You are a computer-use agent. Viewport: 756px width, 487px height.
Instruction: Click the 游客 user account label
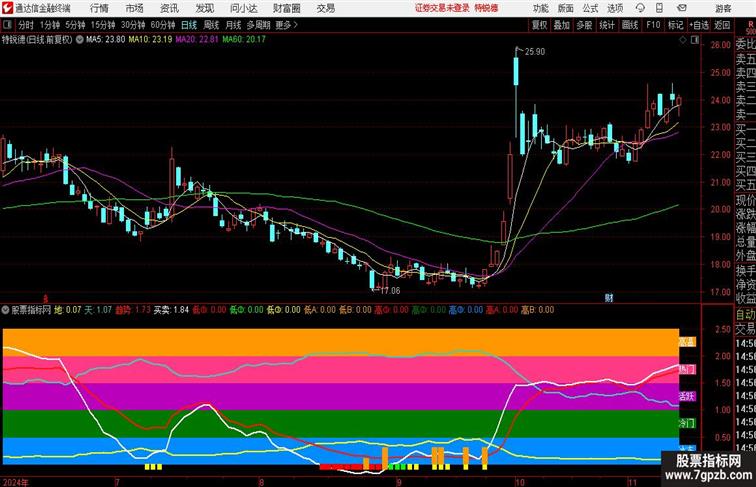pos(723,8)
